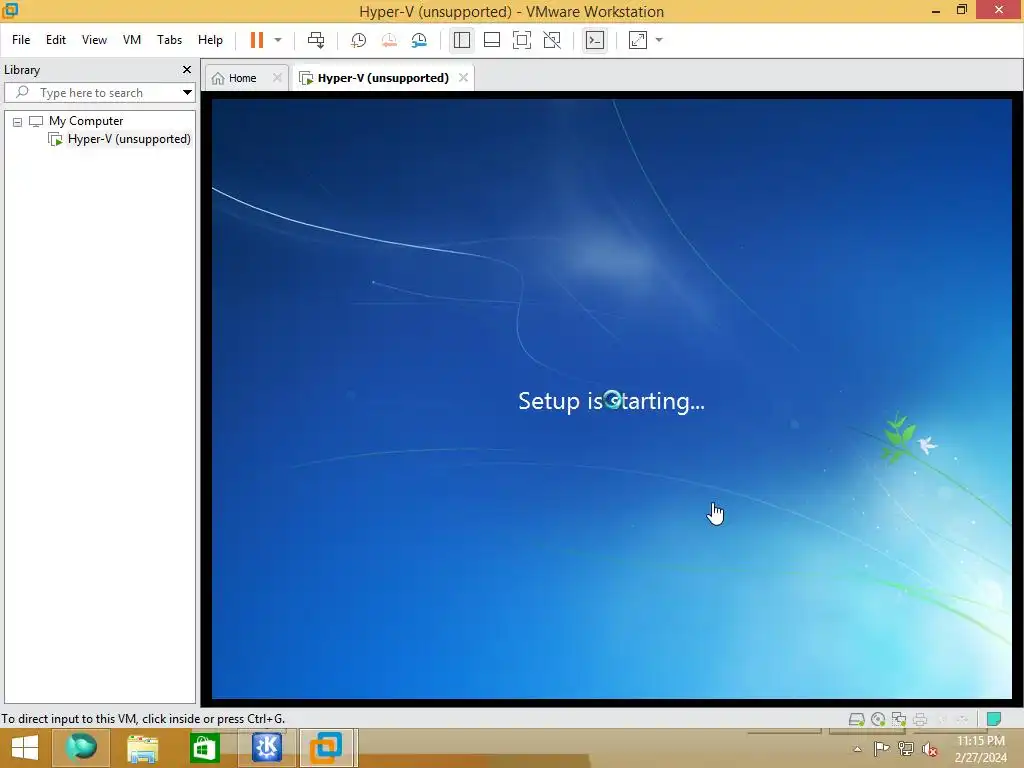
Task: Click the VMware Workstation taskbar icon
Action: [x=328, y=748]
